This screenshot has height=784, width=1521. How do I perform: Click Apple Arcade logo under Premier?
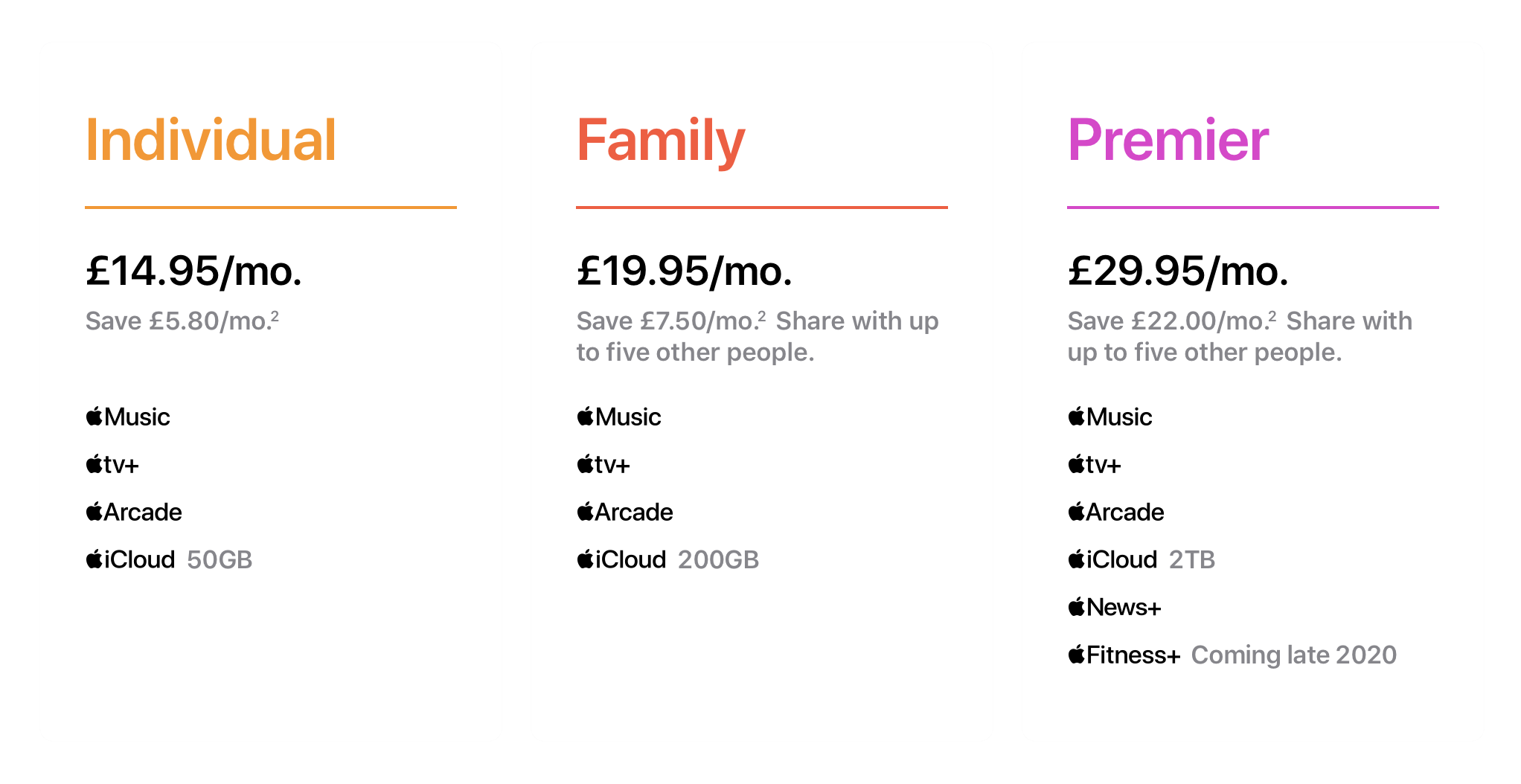tap(1116, 512)
